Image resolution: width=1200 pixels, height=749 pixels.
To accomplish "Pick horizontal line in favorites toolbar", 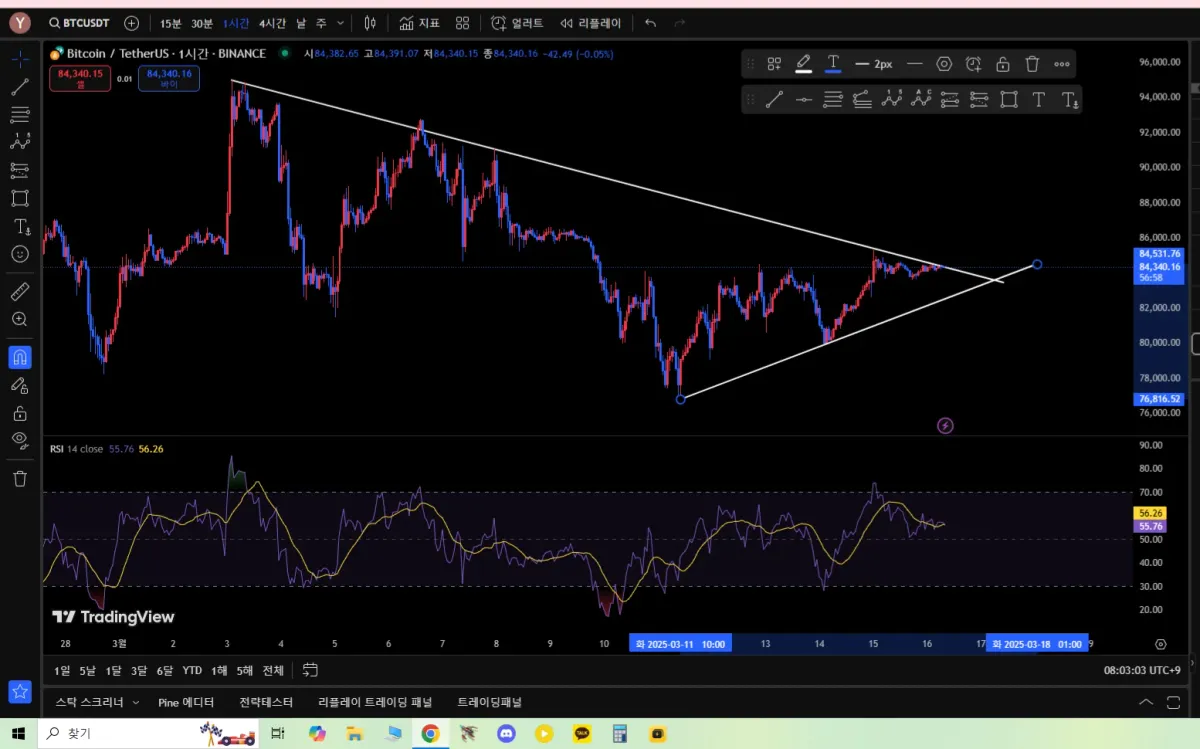I will click(803, 99).
